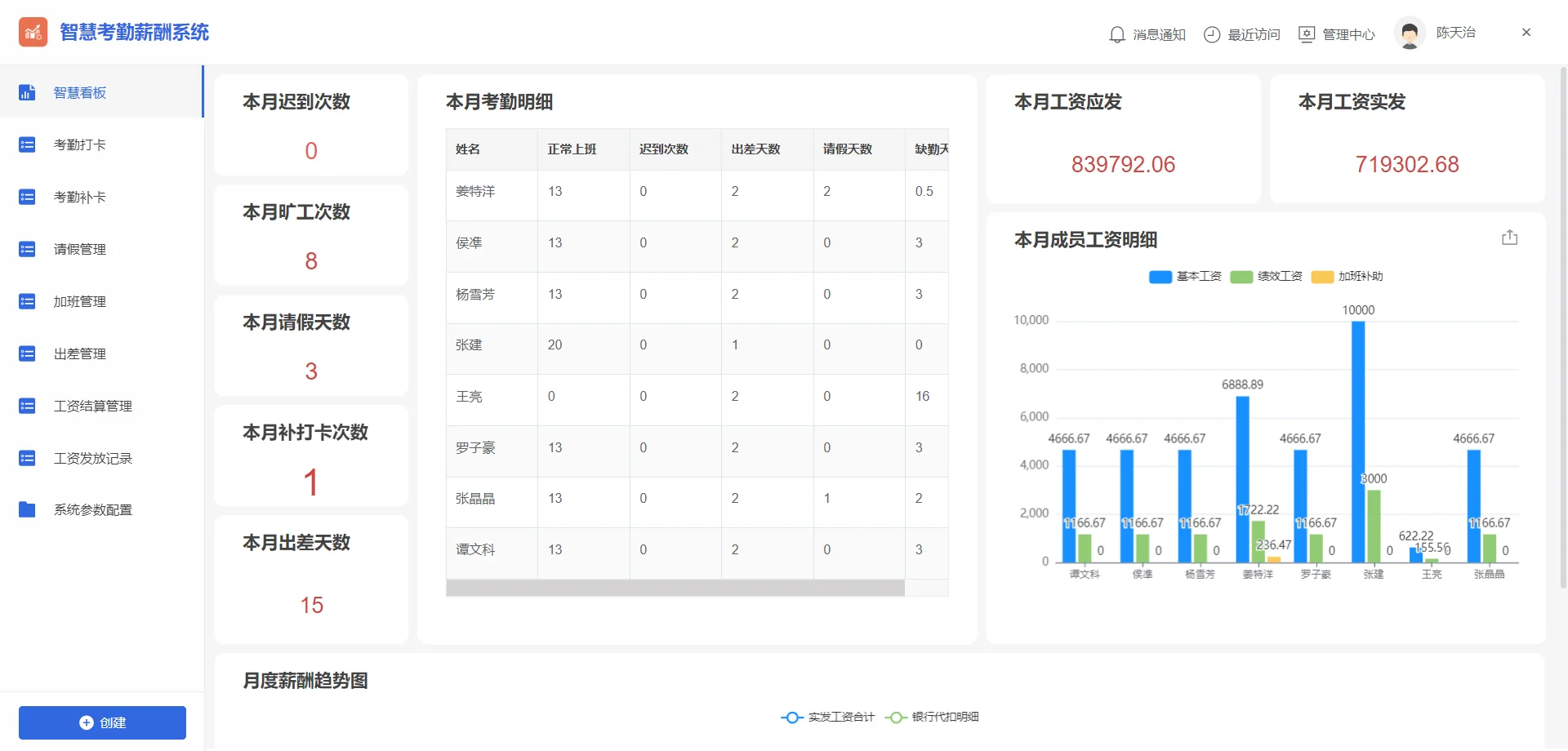Click the 请假管理 sidebar icon
Viewport: 1568px width, 751px height.
(x=27, y=249)
